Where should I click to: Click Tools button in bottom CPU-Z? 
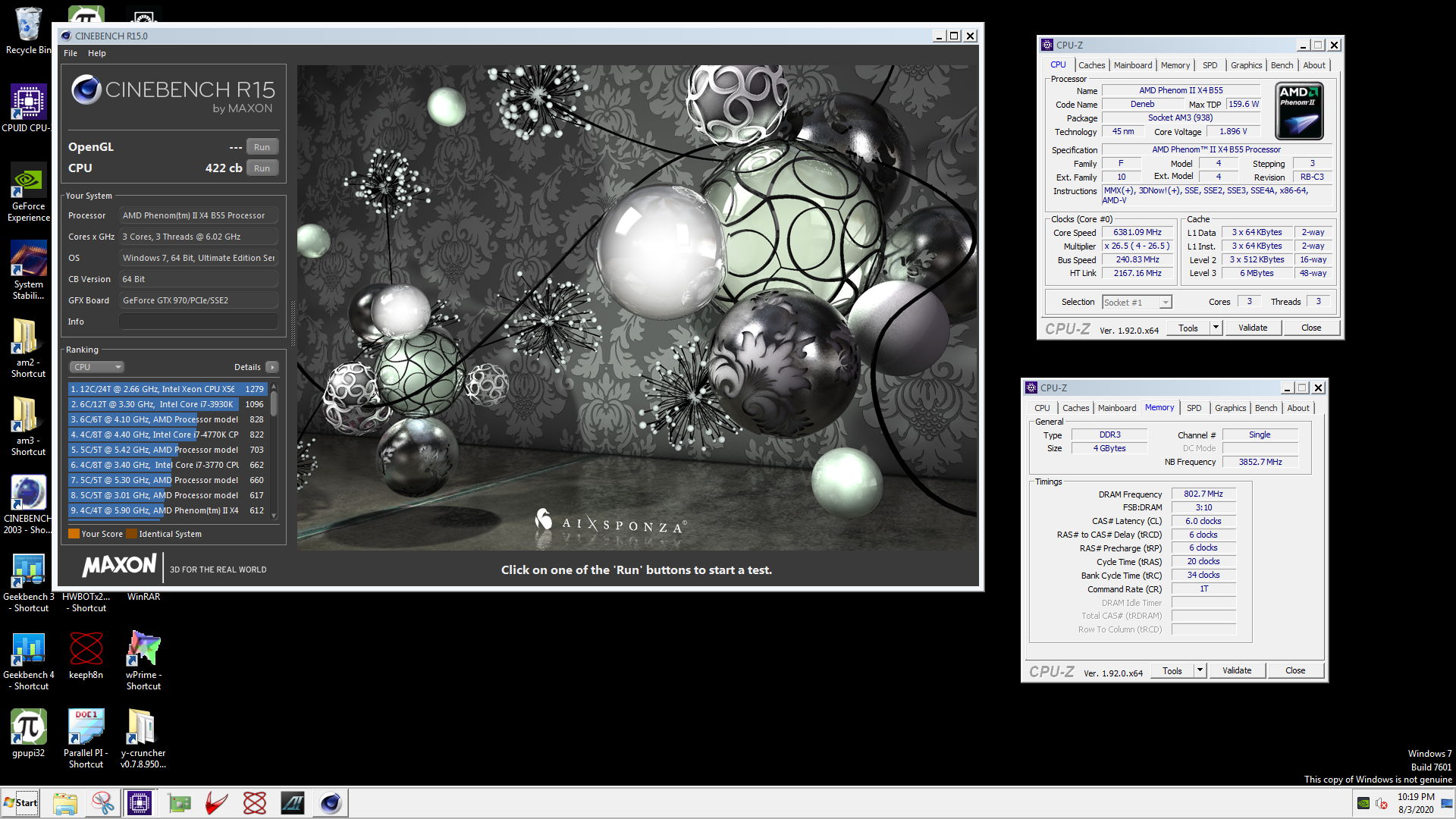[x=1172, y=671]
